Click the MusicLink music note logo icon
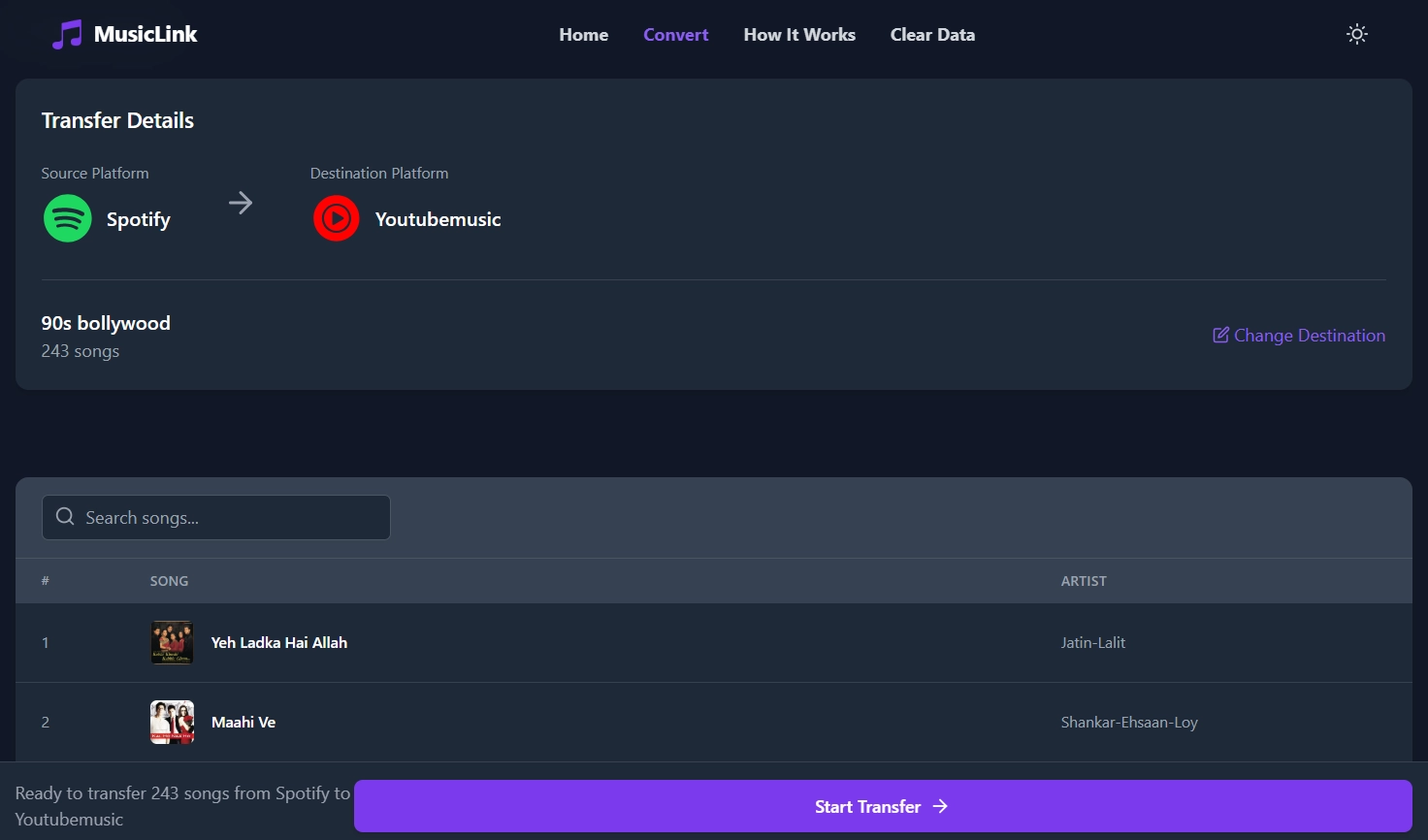The width and height of the screenshot is (1428, 840). [65, 33]
